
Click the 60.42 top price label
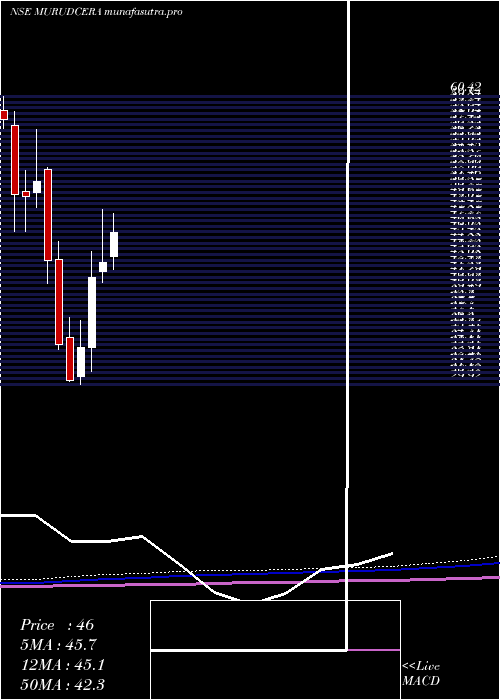click(x=466, y=87)
